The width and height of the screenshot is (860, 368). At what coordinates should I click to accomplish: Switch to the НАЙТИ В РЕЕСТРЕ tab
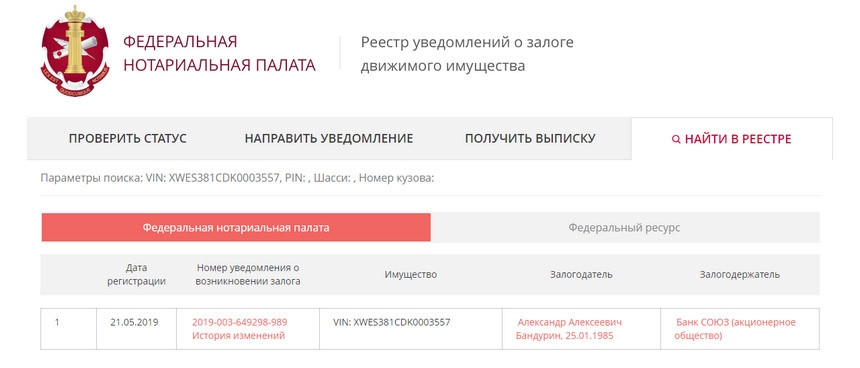(x=732, y=139)
